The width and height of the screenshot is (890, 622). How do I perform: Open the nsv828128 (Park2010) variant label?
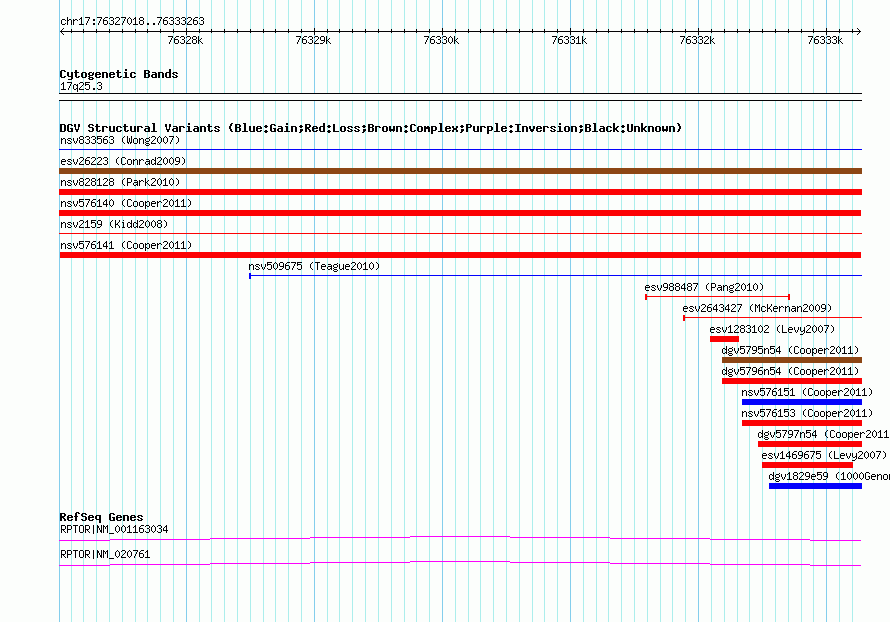click(x=120, y=182)
